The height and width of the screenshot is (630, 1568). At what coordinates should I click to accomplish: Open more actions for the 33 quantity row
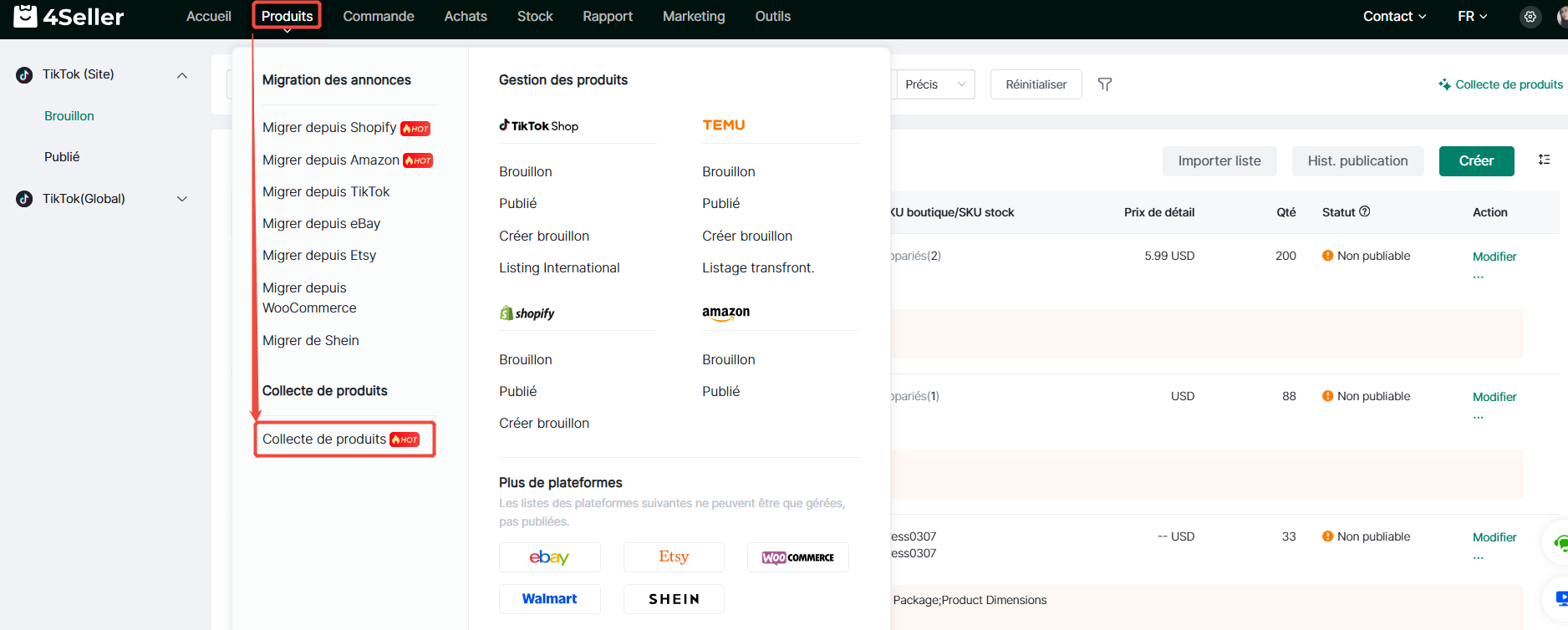click(1479, 557)
